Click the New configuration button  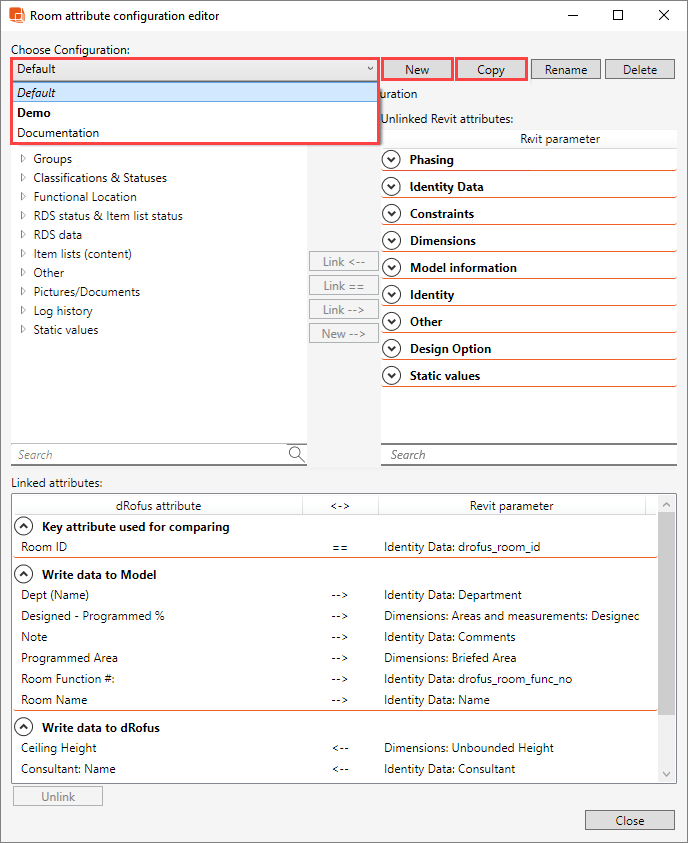pyautogui.click(x=417, y=69)
